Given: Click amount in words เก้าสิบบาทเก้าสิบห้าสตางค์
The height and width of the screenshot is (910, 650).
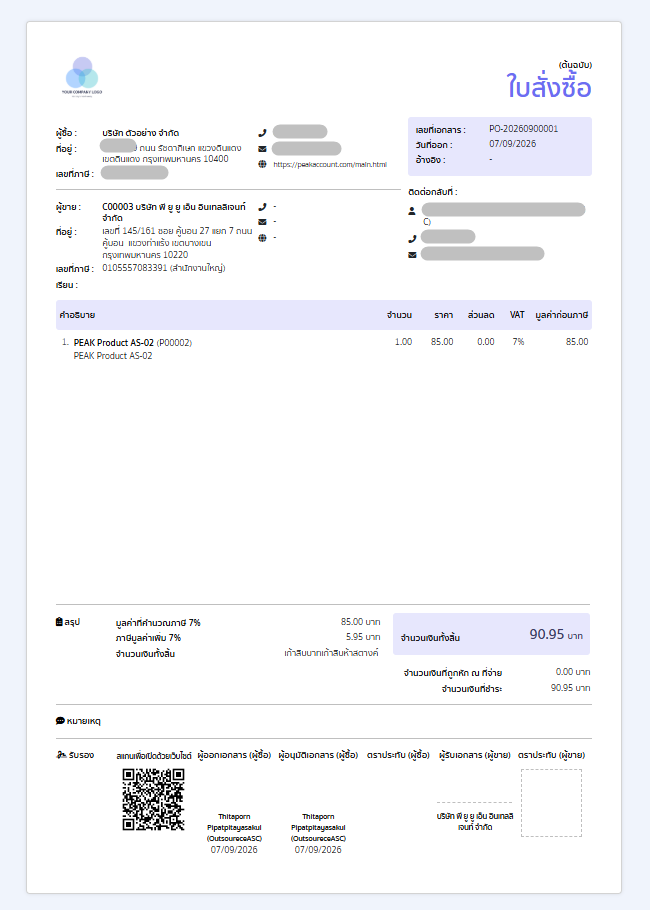Looking at the screenshot, I should [331, 653].
